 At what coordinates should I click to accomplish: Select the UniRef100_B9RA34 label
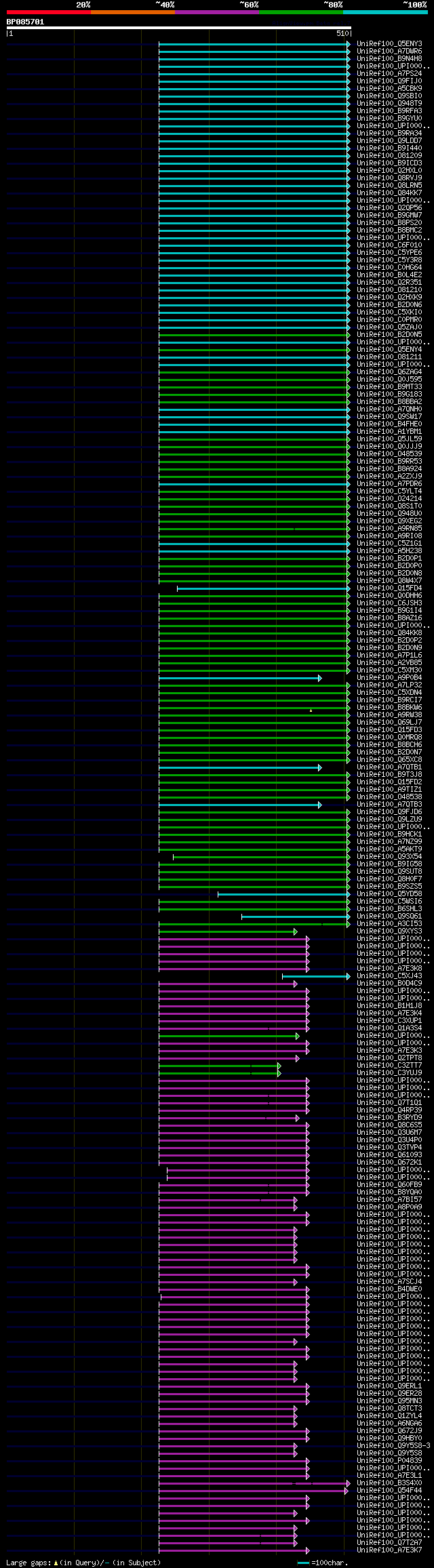coord(389,134)
